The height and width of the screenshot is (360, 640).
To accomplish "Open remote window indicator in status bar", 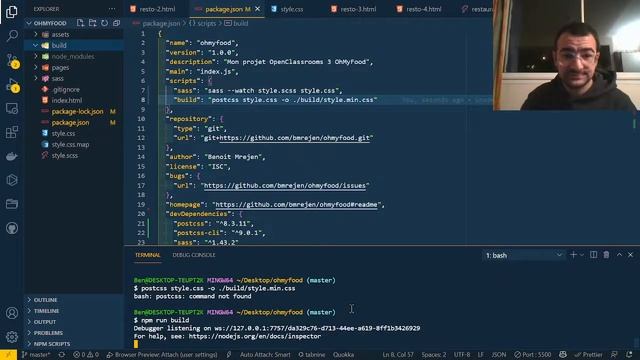I will click(x=8, y=355).
